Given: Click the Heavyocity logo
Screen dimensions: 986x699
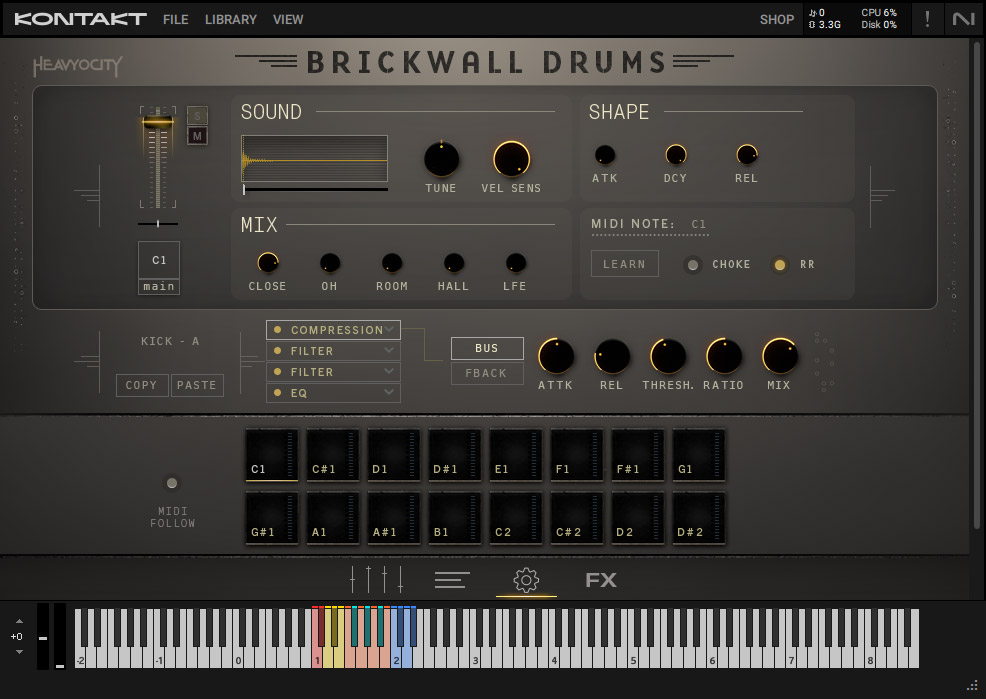Looking at the screenshot, I should pos(77,65).
